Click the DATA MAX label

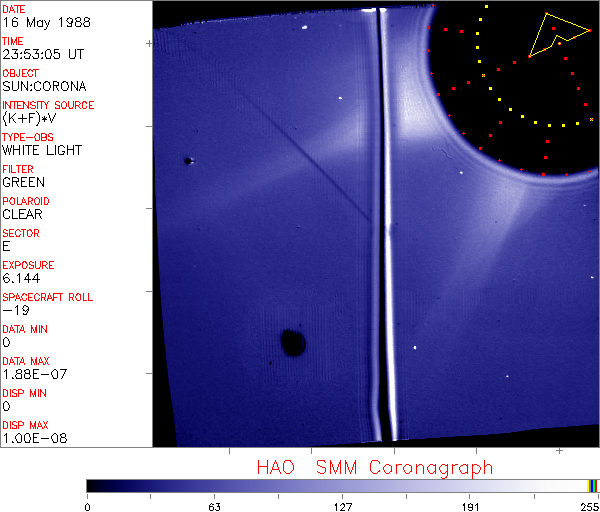(x=26, y=361)
